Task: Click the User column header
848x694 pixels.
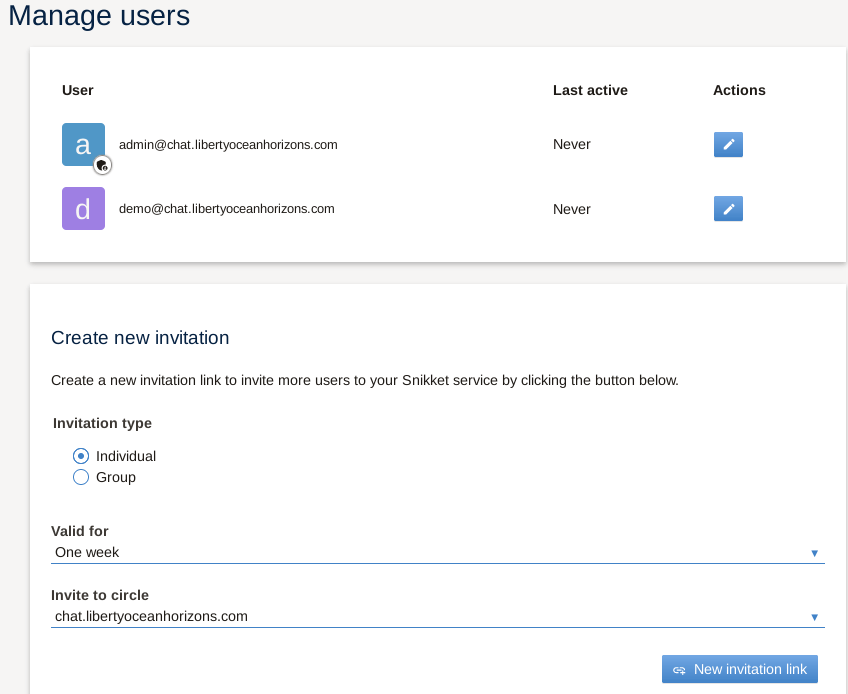Action: click(78, 90)
